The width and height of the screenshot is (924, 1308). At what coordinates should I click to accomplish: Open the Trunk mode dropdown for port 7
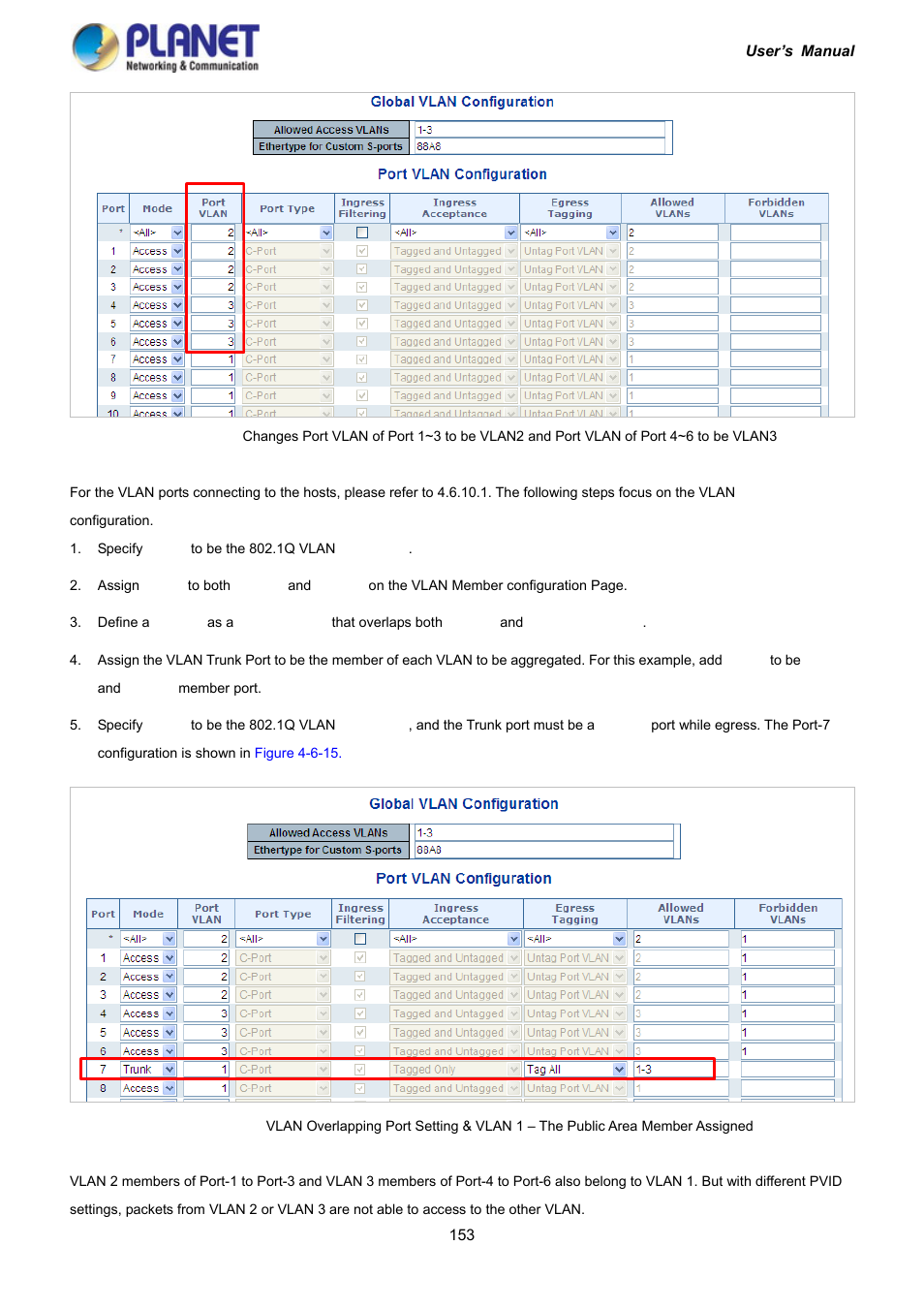[x=148, y=1070]
